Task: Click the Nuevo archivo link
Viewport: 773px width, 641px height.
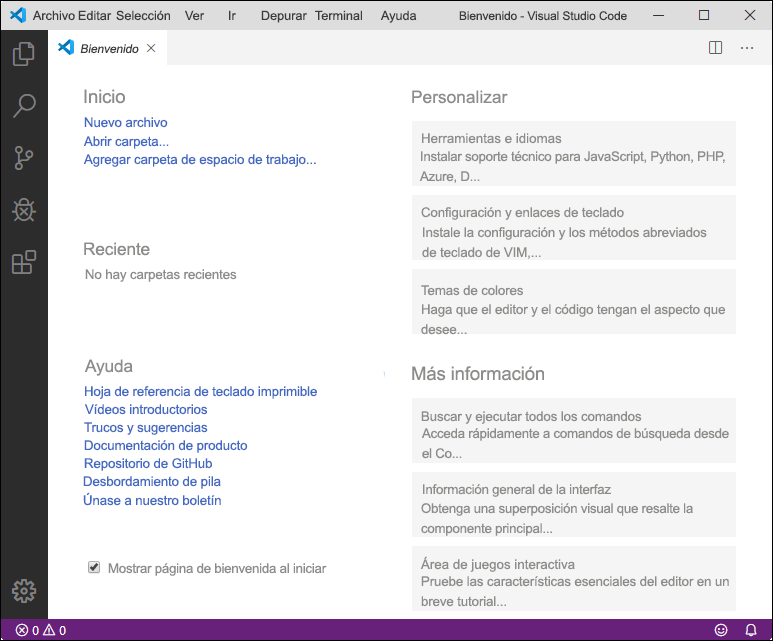Action: coord(126,122)
